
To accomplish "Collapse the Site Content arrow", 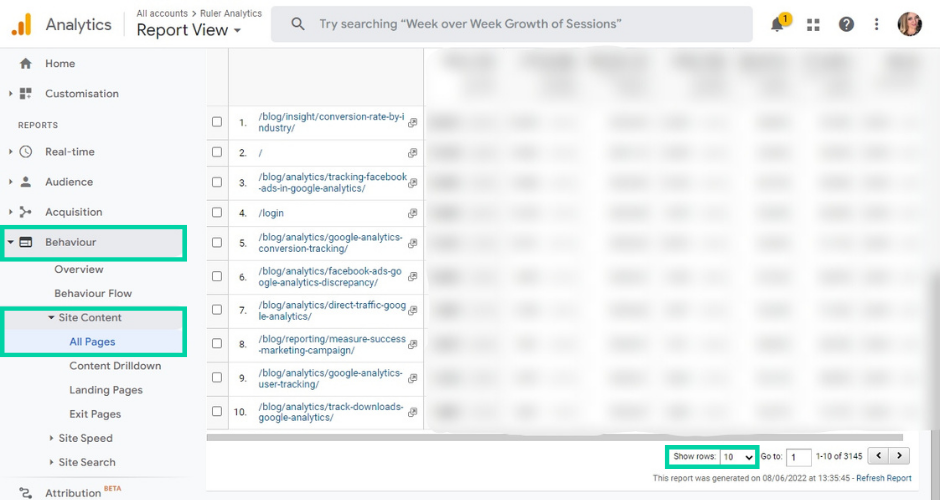I will point(51,318).
